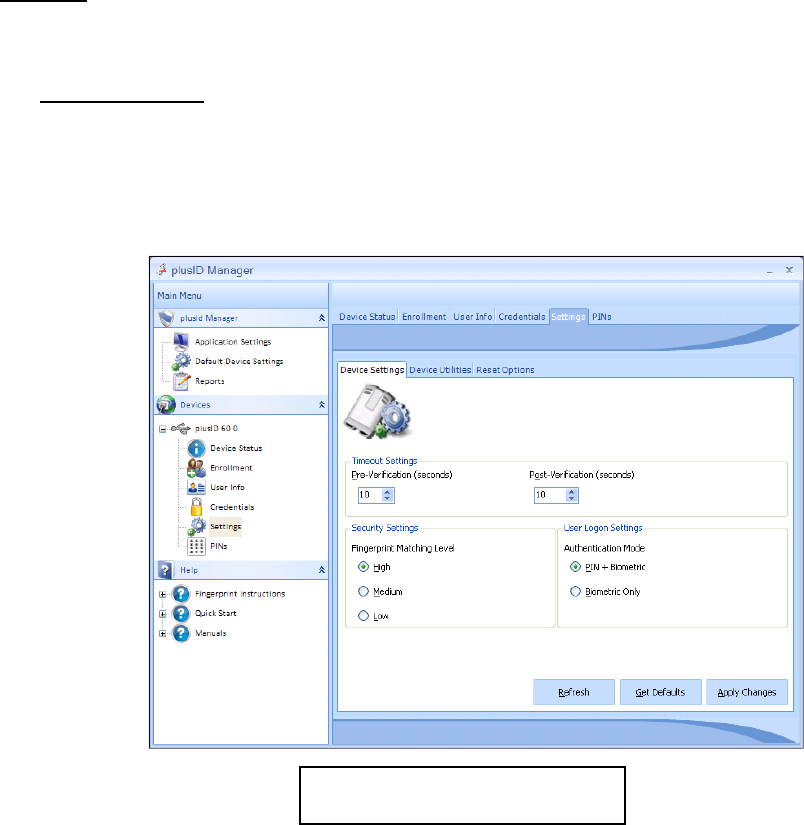Screen dimensions: 804x825
Task: Click the plusId Manager shield icon
Action: click(166, 318)
